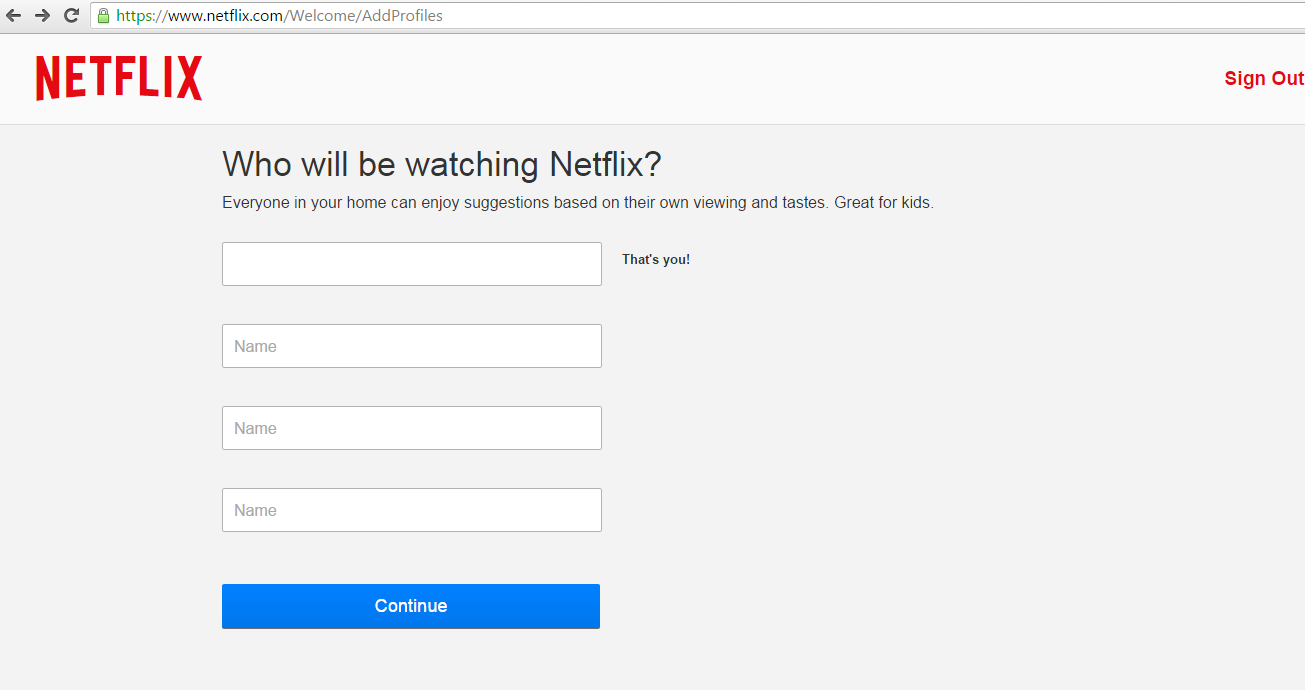Click the 'Everyone in your home can enjoy' description

point(578,203)
